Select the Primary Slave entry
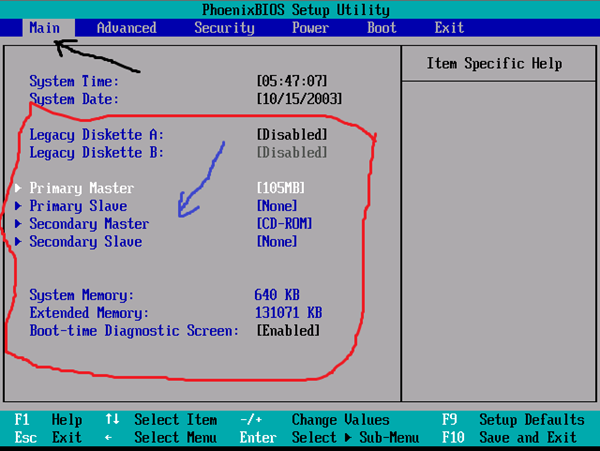This screenshot has width=600, height=451. click(x=78, y=206)
